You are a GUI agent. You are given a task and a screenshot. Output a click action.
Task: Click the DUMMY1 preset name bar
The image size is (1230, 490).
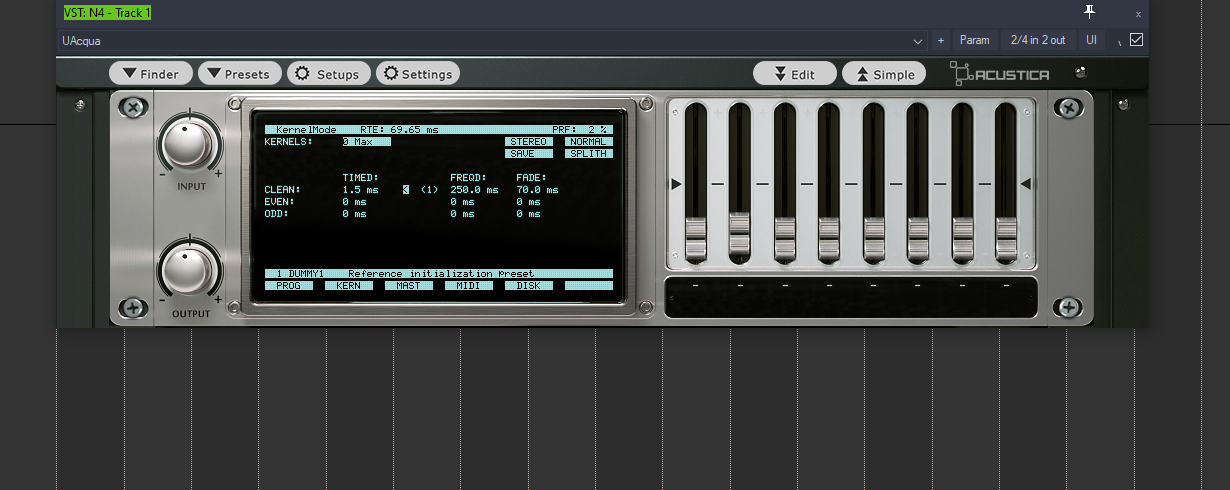[x=439, y=274]
